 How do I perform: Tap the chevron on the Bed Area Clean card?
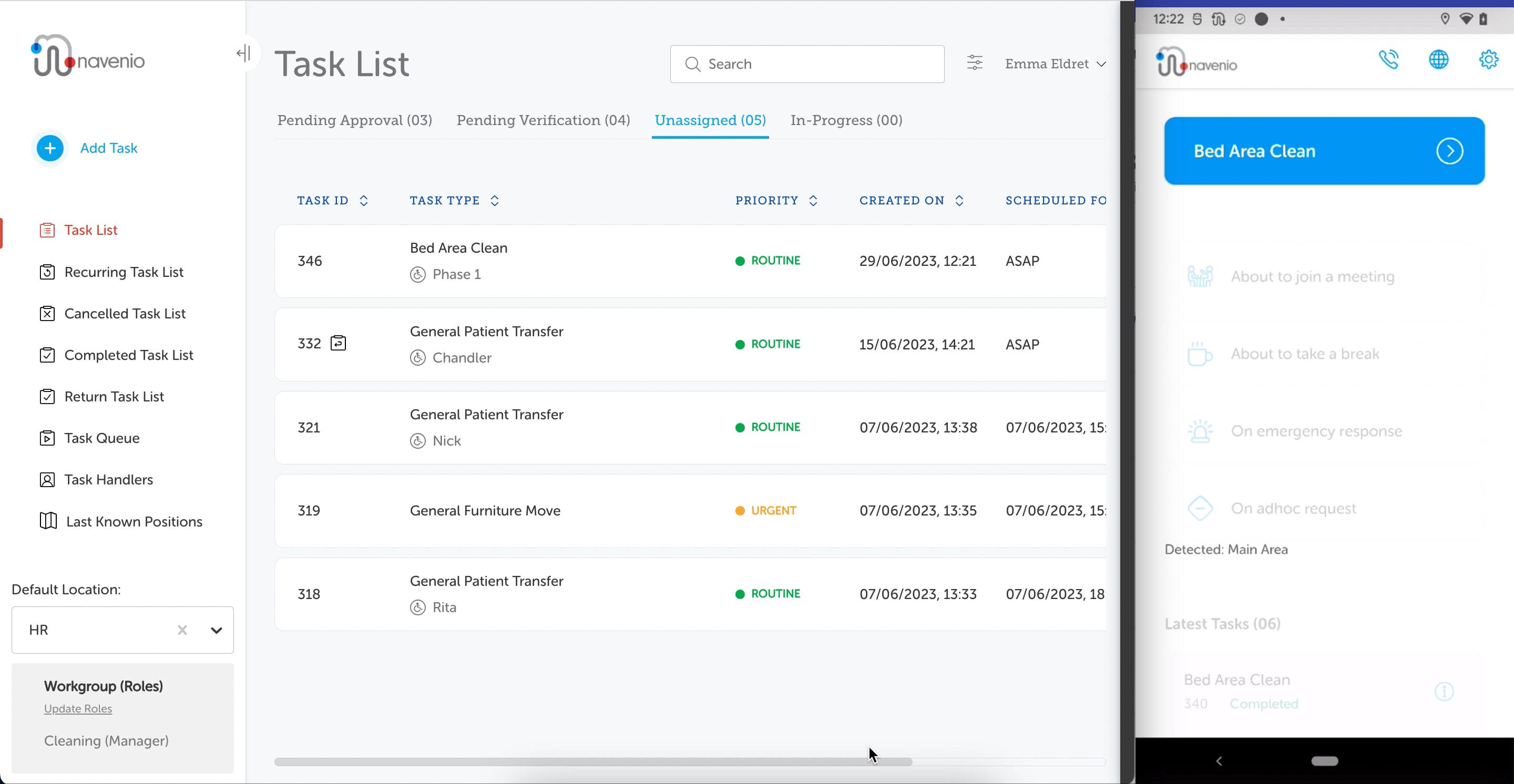[1450, 151]
